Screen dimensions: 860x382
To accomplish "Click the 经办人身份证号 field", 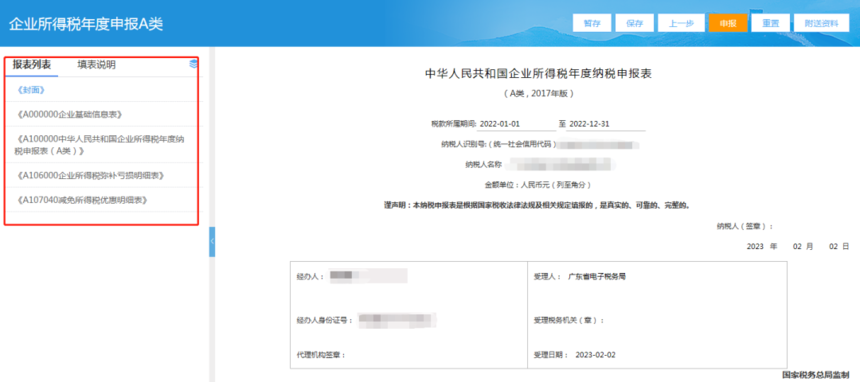I will 397,321.
